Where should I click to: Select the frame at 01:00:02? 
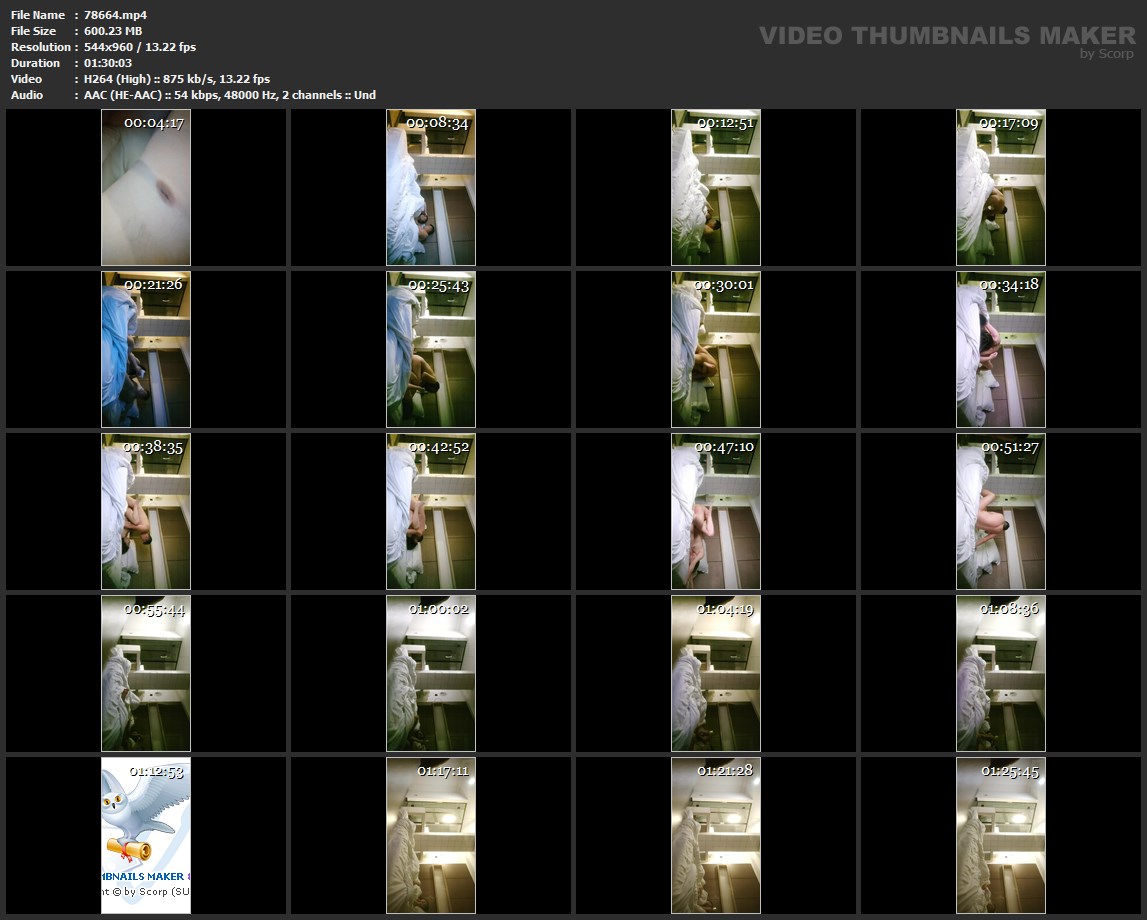[431, 673]
